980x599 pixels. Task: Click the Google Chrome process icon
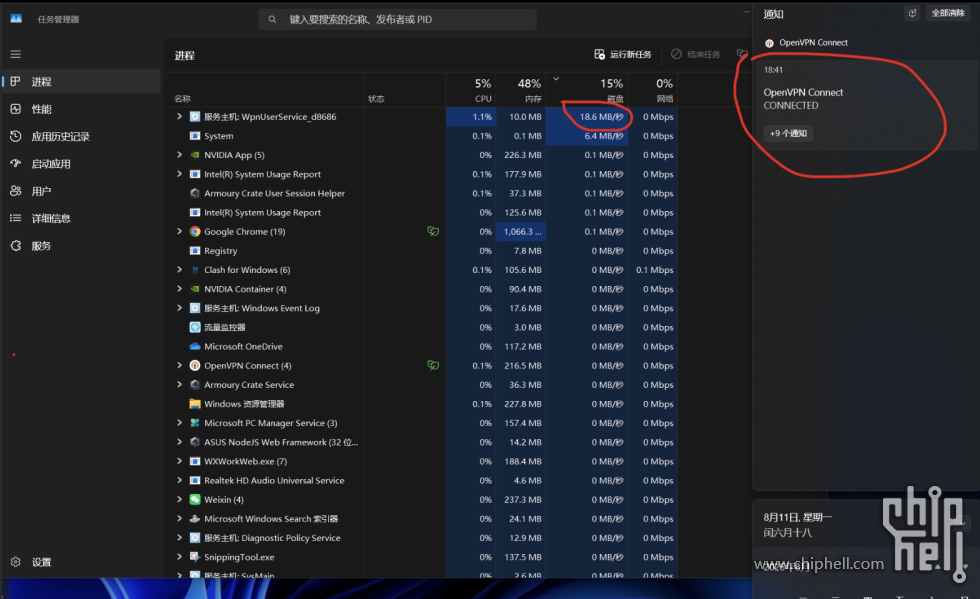pos(195,231)
